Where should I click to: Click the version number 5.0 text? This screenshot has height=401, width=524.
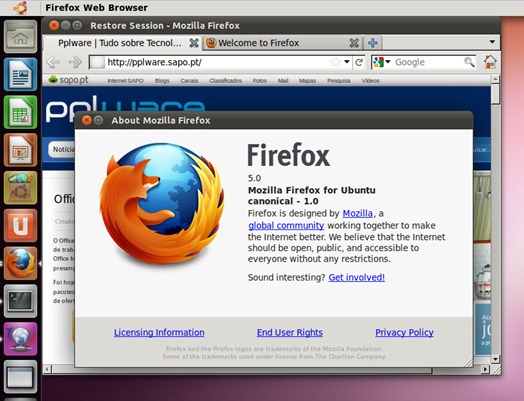pyautogui.click(x=254, y=178)
